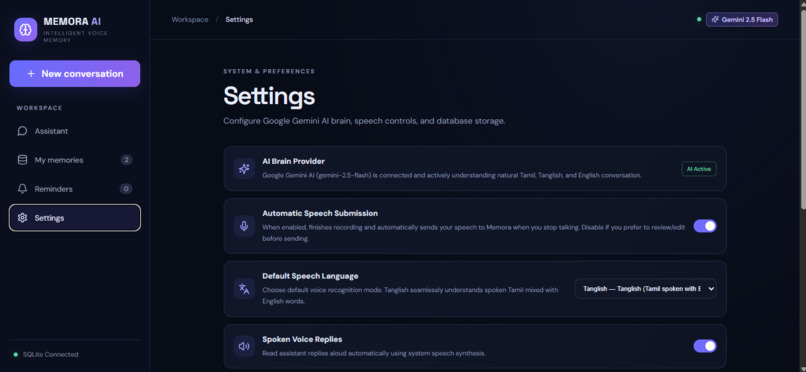Click the green status dot beside Gemini badge
806x372 pixels.
(699, 20)
